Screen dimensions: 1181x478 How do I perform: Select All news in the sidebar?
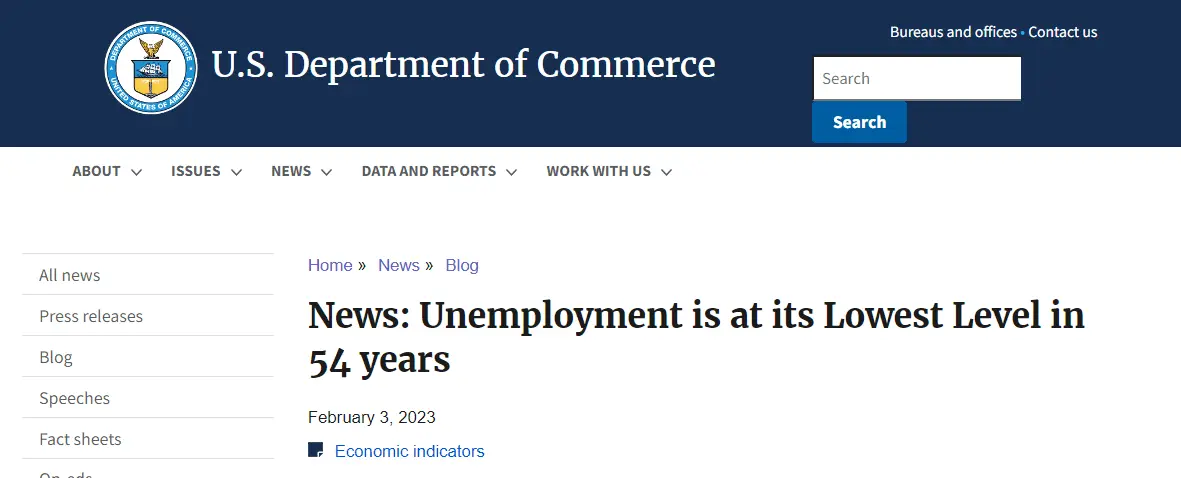pyautogui.click(x=70, y=275)
